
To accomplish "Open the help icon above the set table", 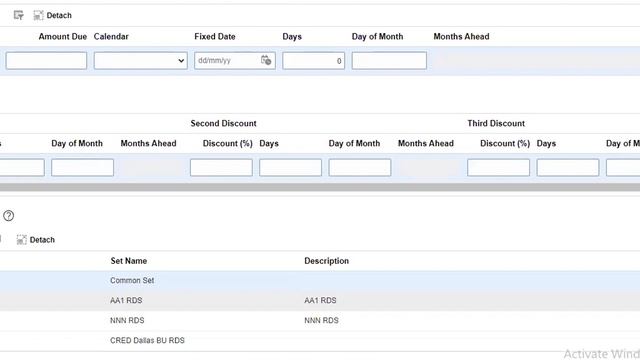I will click(x=9, y=216).
